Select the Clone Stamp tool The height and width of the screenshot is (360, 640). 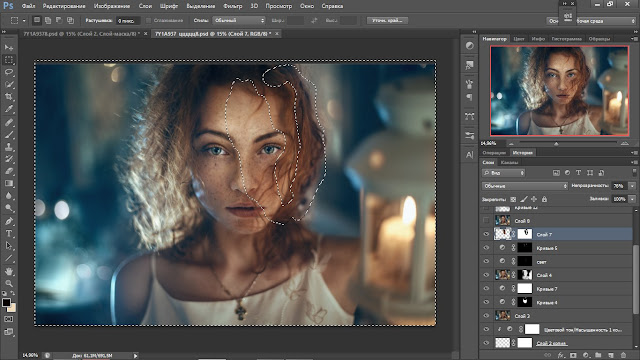click(x=9, y=147)
